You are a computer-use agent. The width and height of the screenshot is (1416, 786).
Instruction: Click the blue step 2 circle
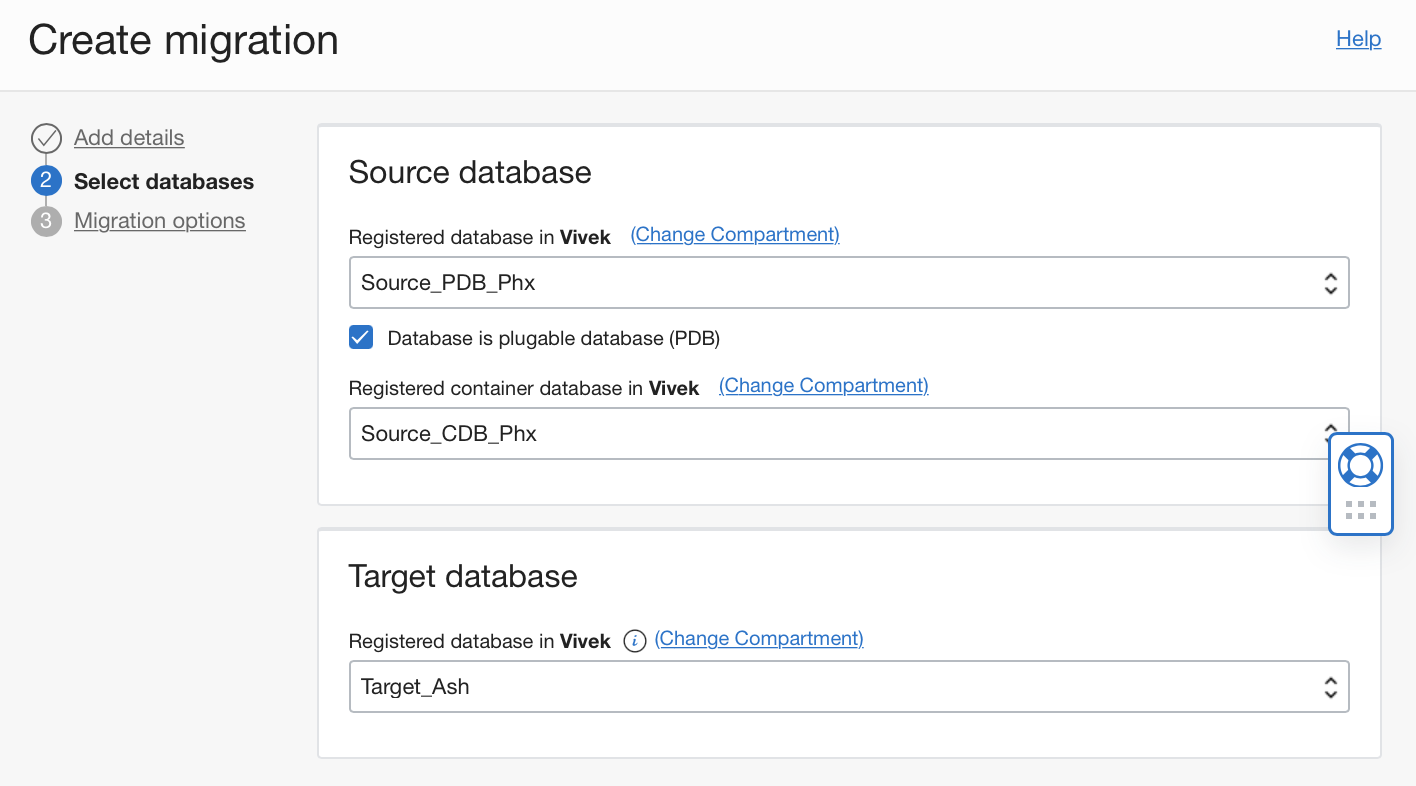[x=46, y=181]
